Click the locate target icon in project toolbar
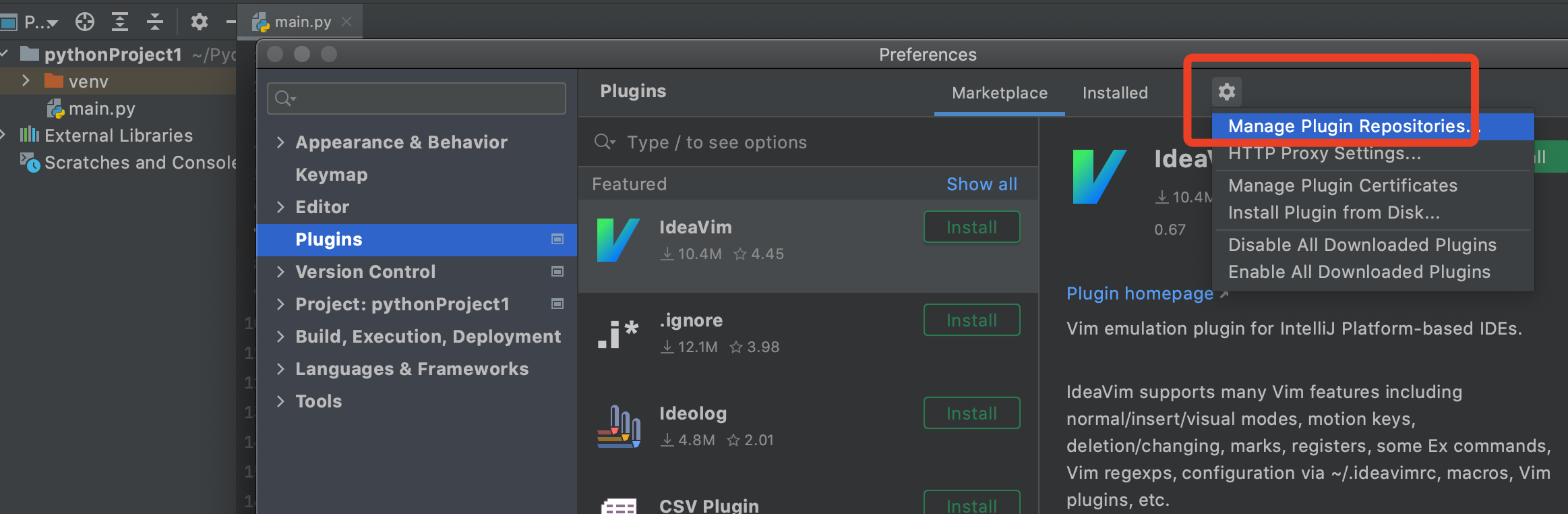The image size is (1568, 514). click(85, 22)
